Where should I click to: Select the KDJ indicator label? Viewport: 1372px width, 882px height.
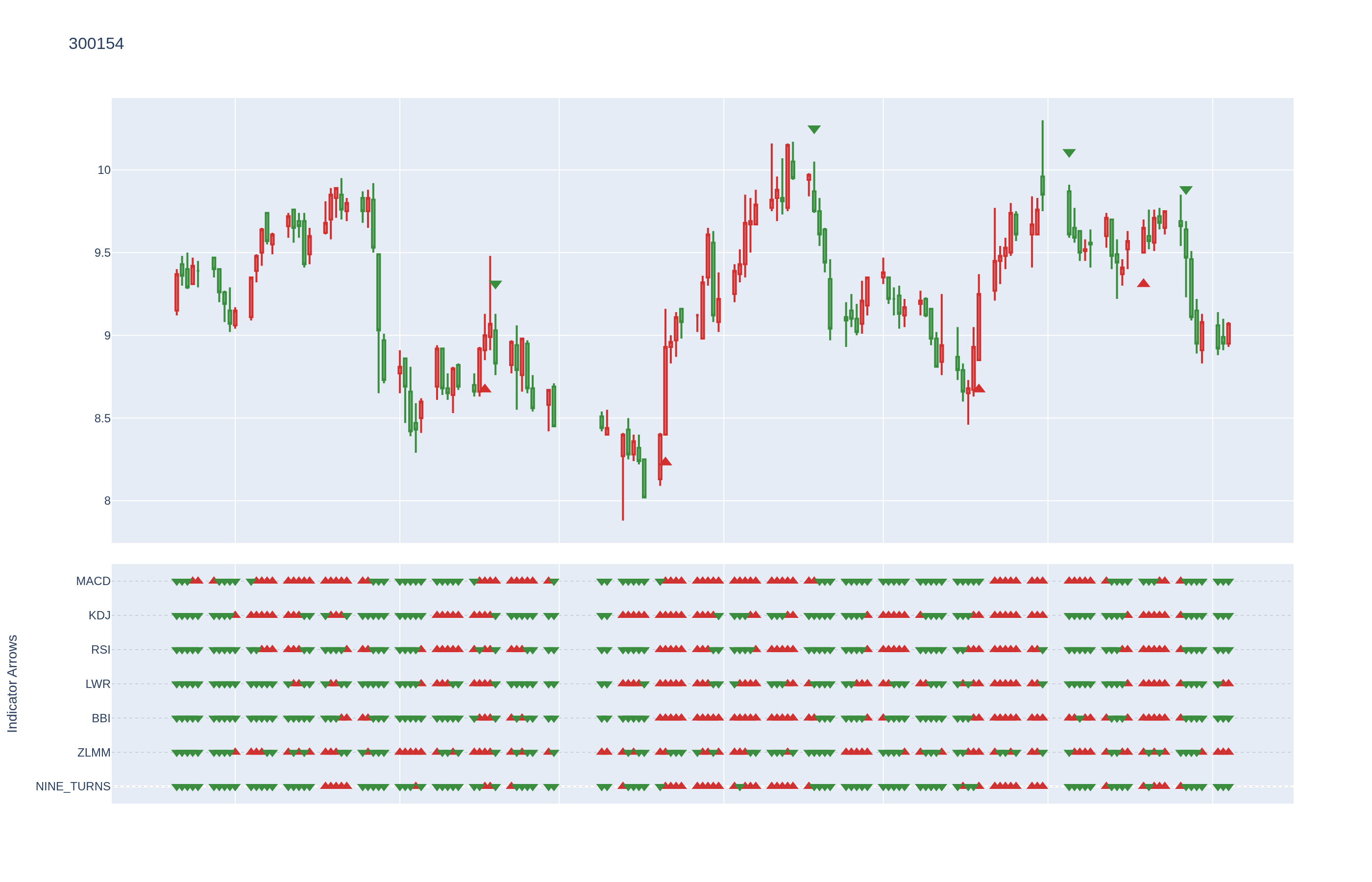(x=99, y=615)
